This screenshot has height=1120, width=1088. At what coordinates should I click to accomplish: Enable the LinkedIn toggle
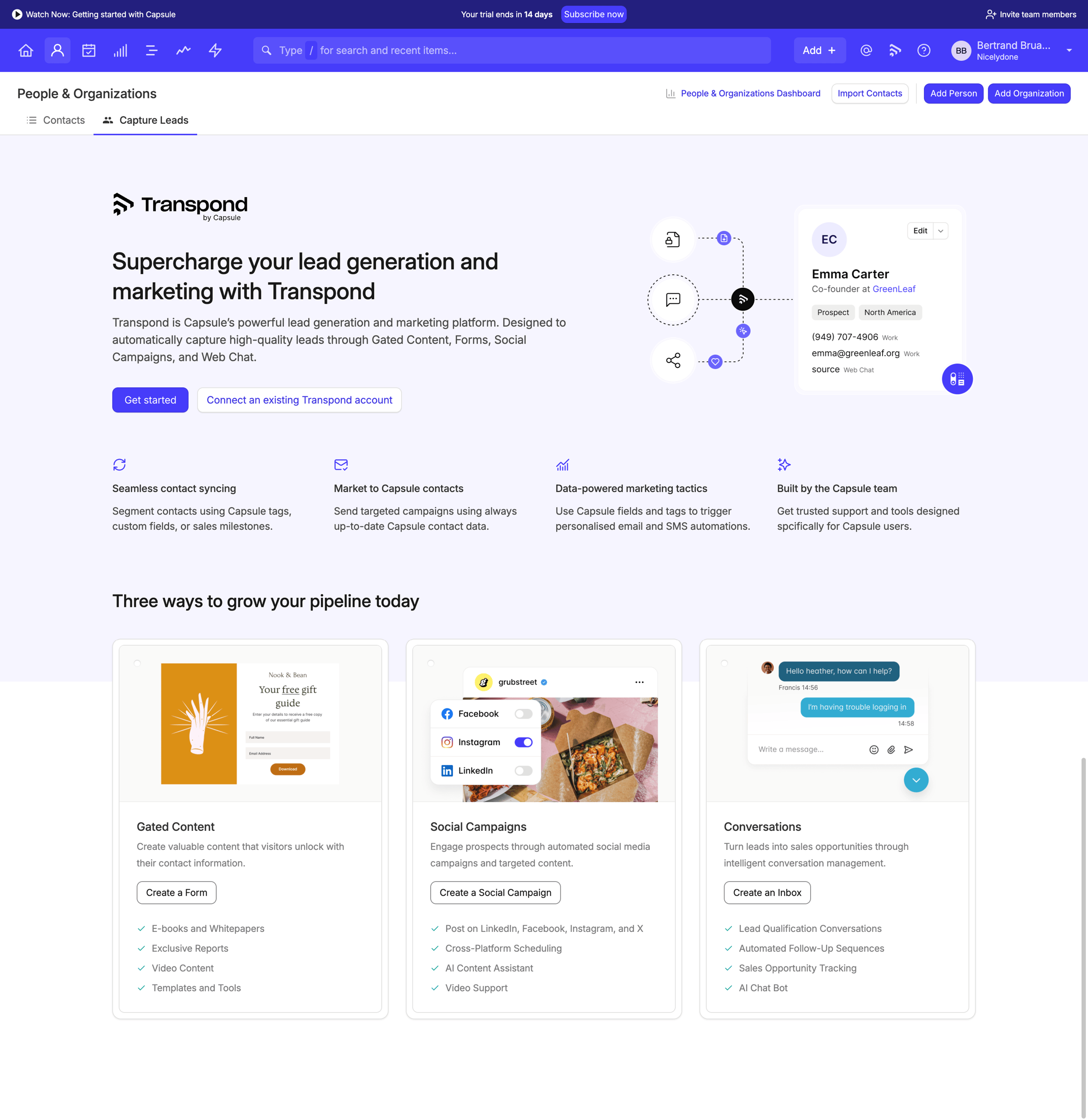523,771
